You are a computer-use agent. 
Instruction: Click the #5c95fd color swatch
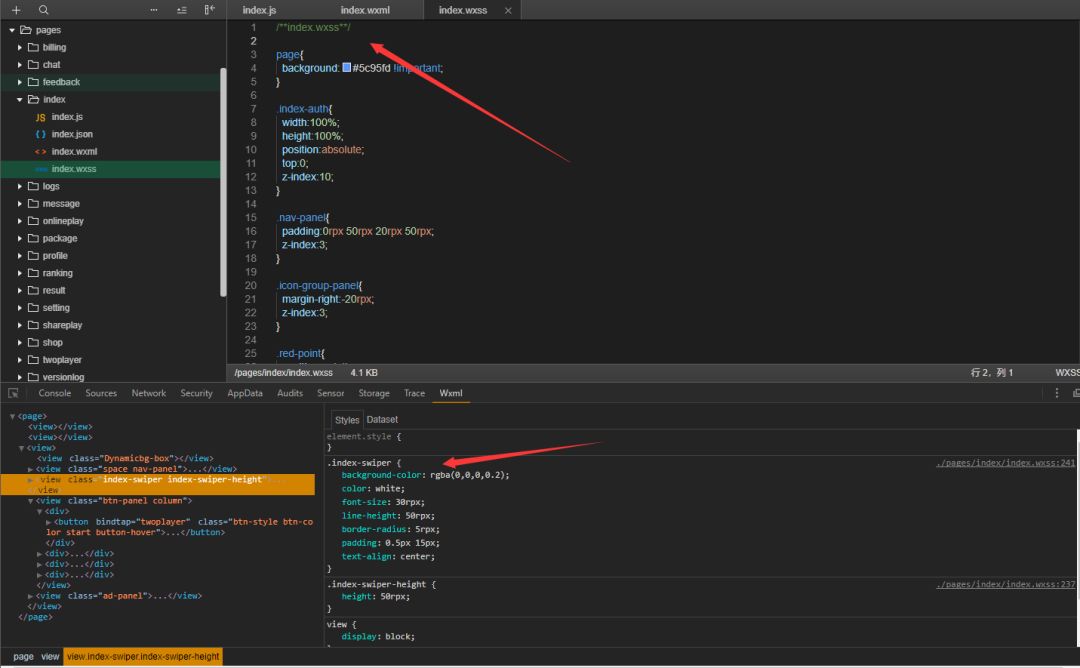tap(346, 67)
